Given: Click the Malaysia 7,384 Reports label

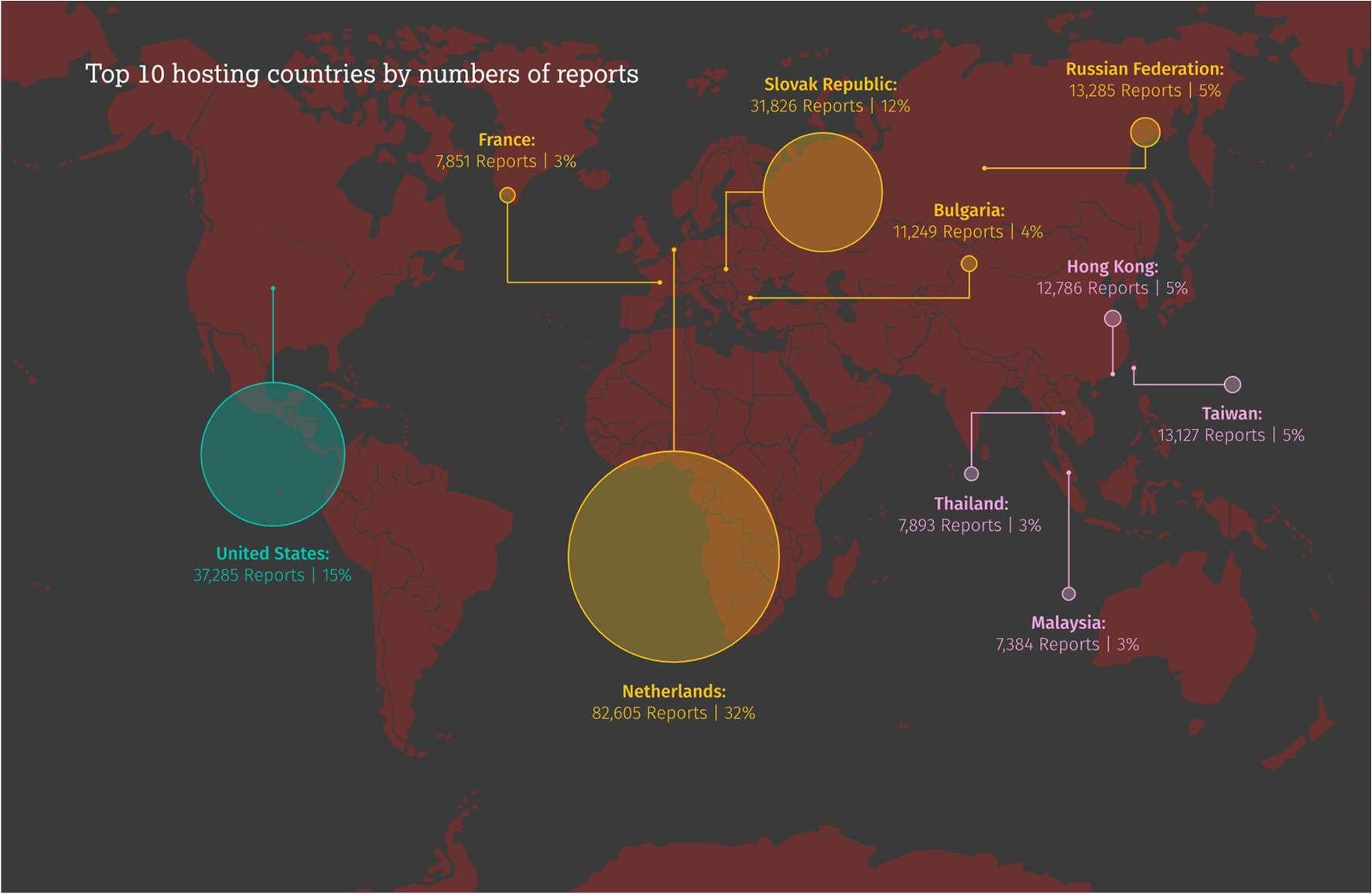Looking at the screenshot, I should pos(1067,634).
